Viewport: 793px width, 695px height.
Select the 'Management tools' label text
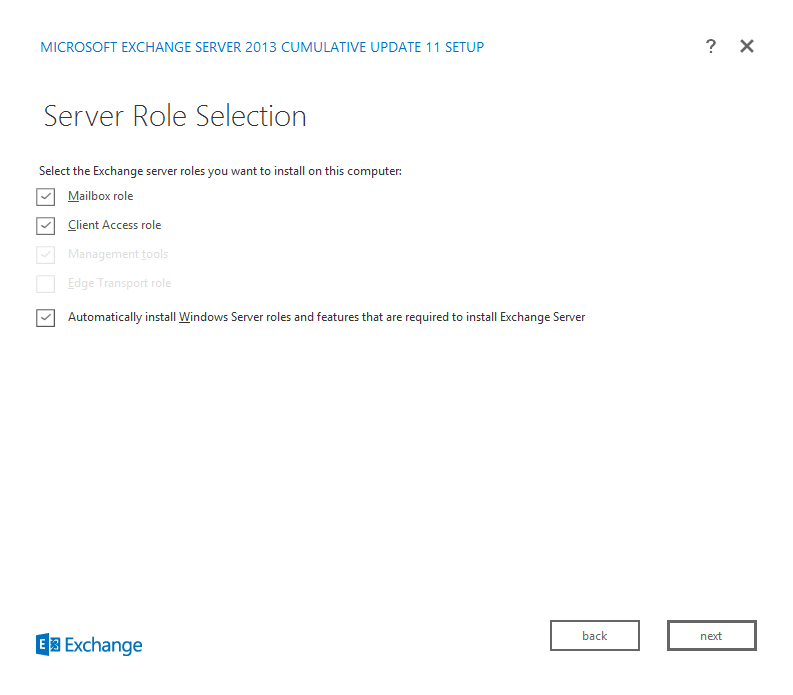pos(117,254)
